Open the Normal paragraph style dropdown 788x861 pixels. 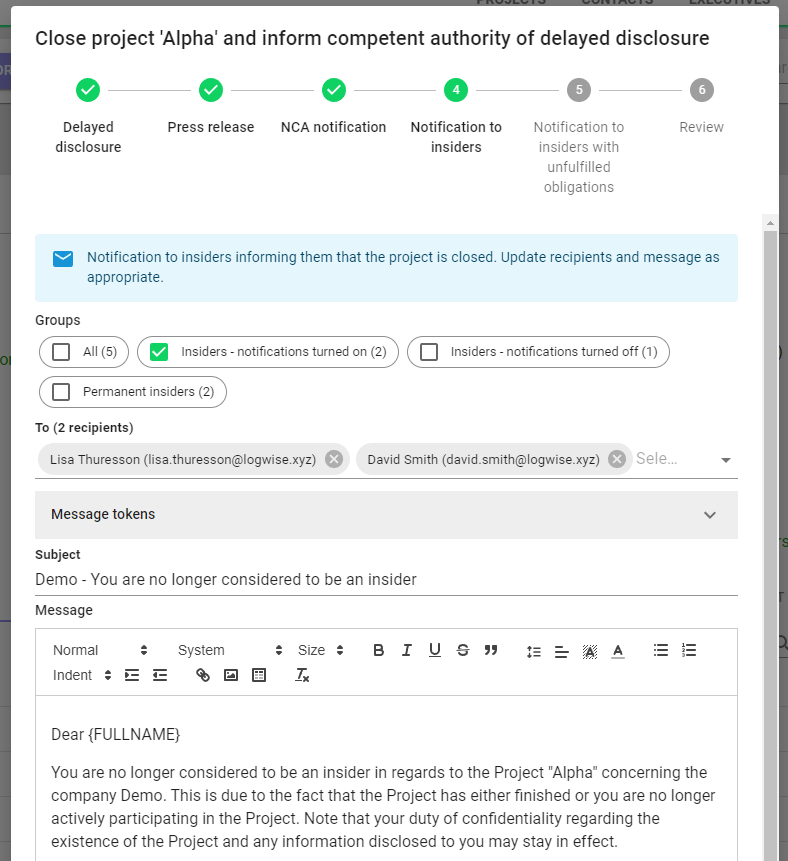tap(100, 650)
